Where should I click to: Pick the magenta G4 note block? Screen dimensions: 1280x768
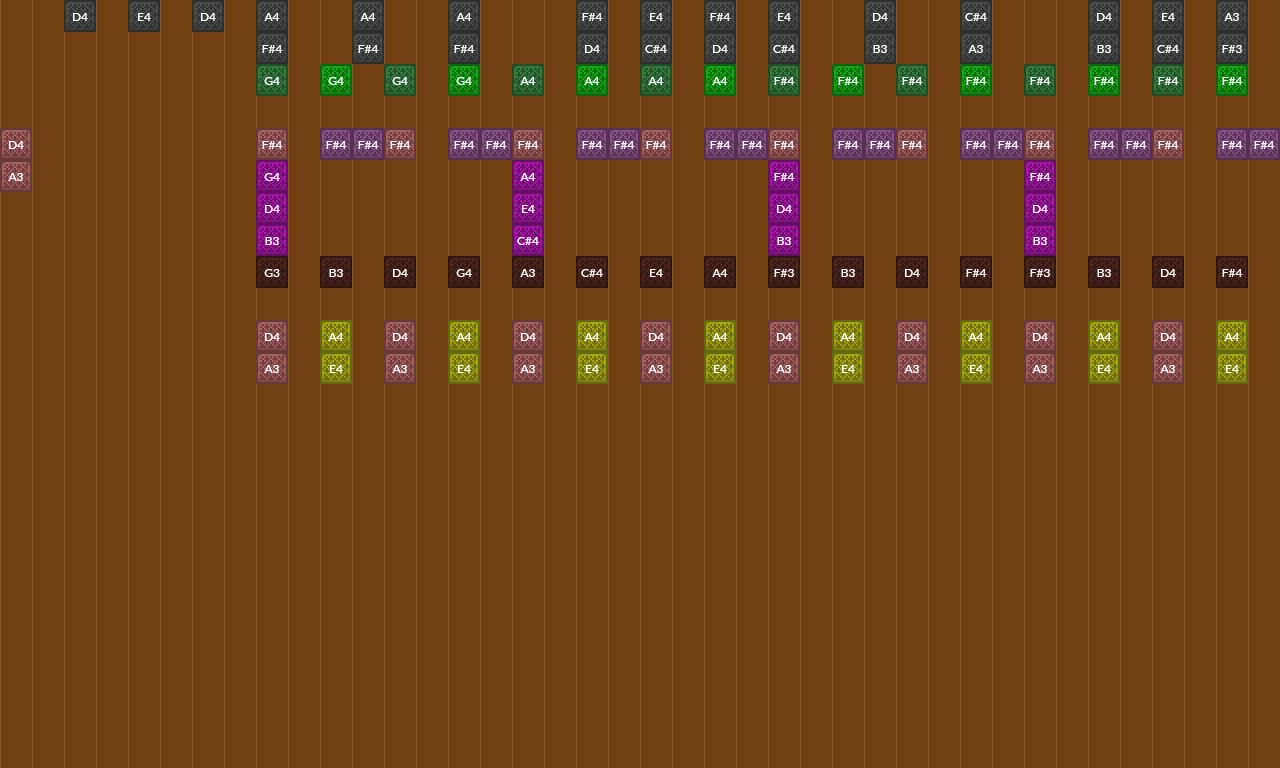point(272,177)
